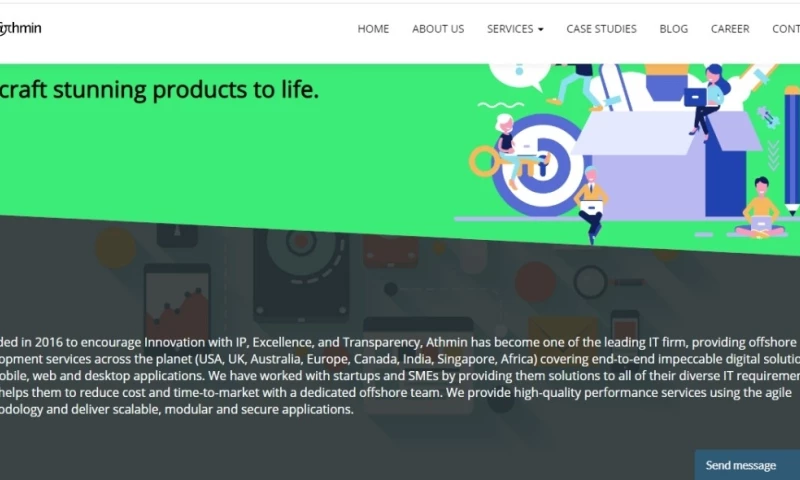Viewport: 800px width, 480px height.
Task: Click the large blue pencil illustration
Action: (792, 150)
